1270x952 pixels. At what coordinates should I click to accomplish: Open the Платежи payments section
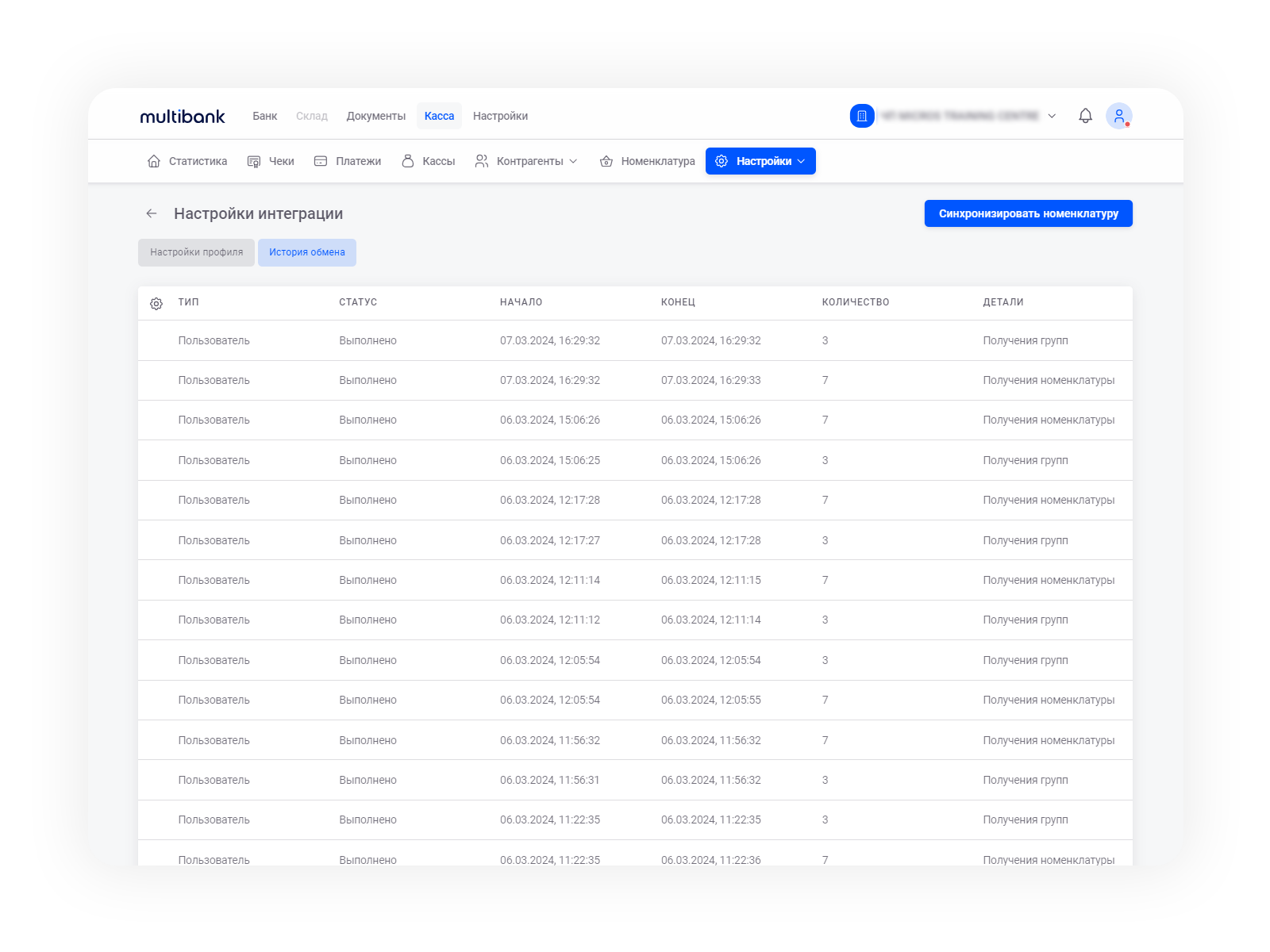[x=348, y=161]
